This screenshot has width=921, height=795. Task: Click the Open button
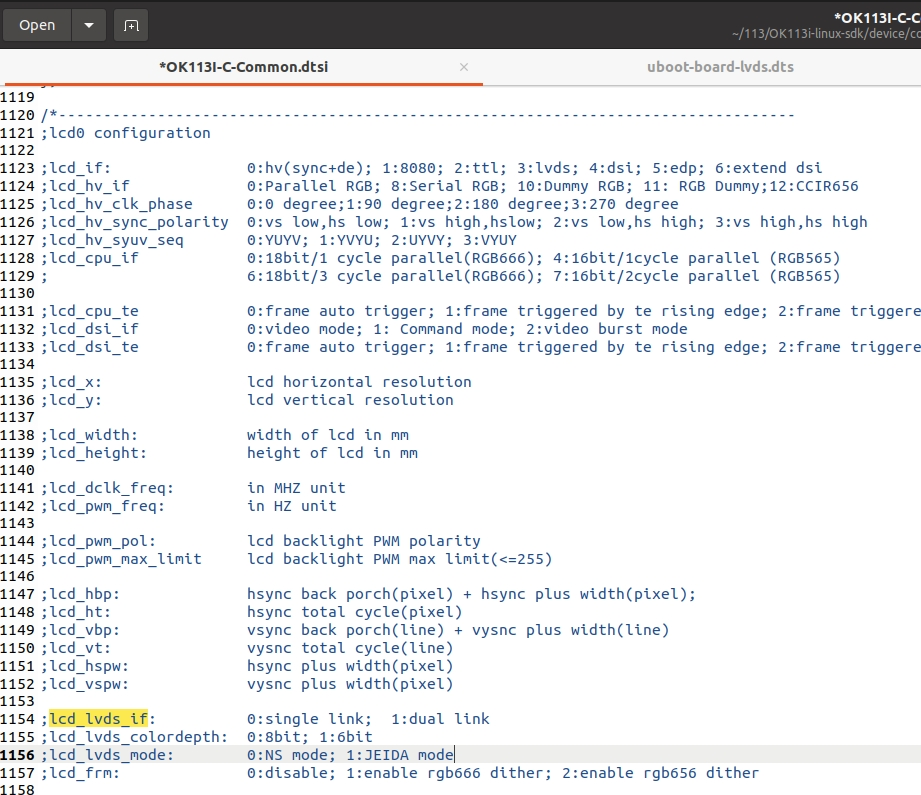tap(37, 25)
